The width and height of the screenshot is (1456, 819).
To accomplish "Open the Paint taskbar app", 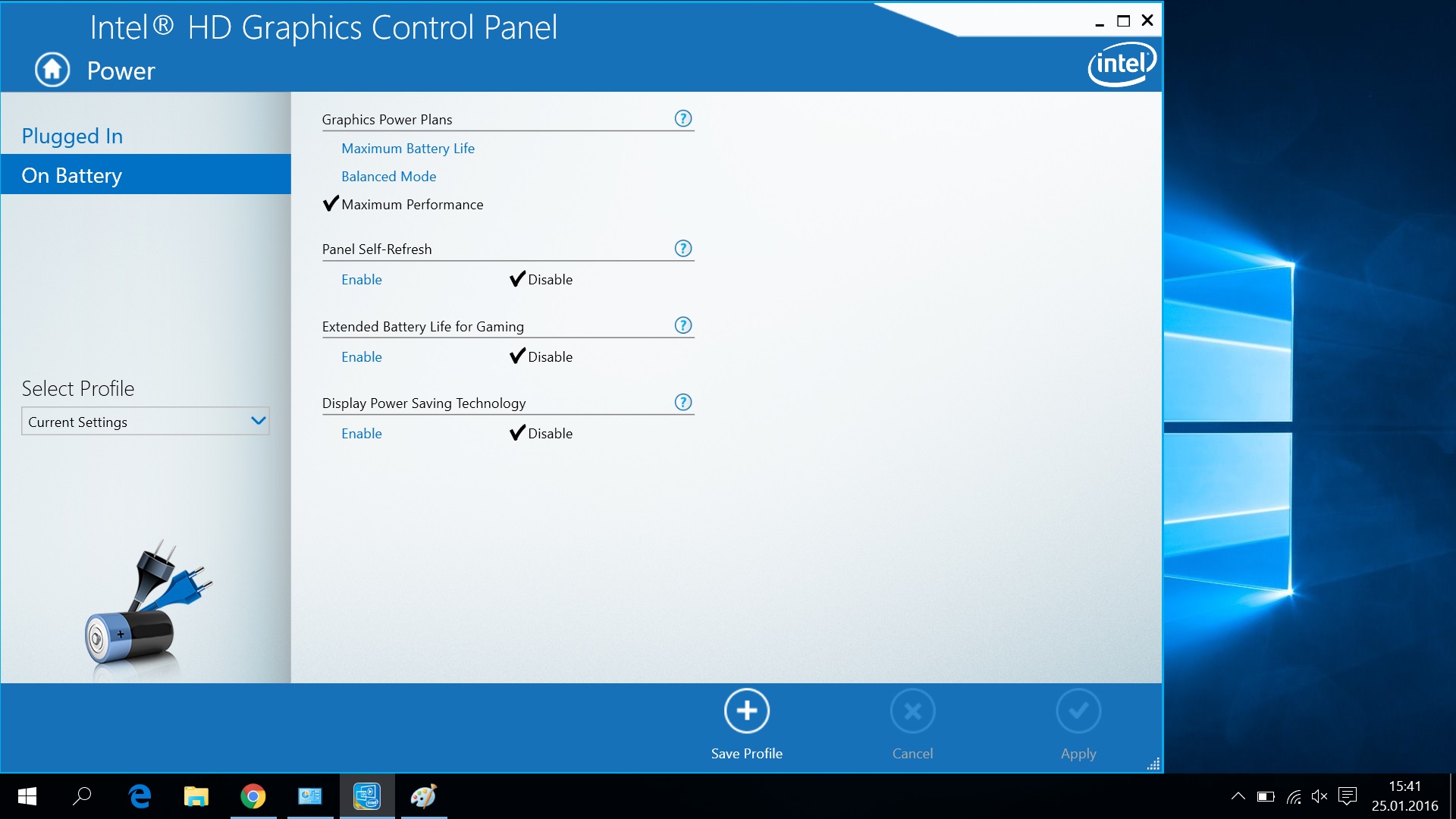I will point(424,796).
